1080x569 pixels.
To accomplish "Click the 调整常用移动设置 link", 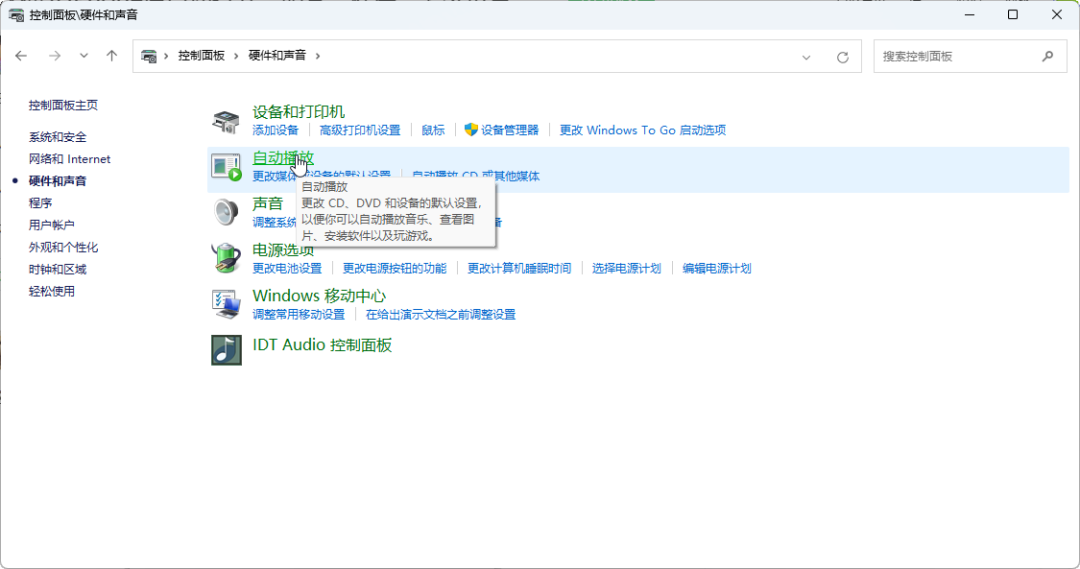I will 298,315.
